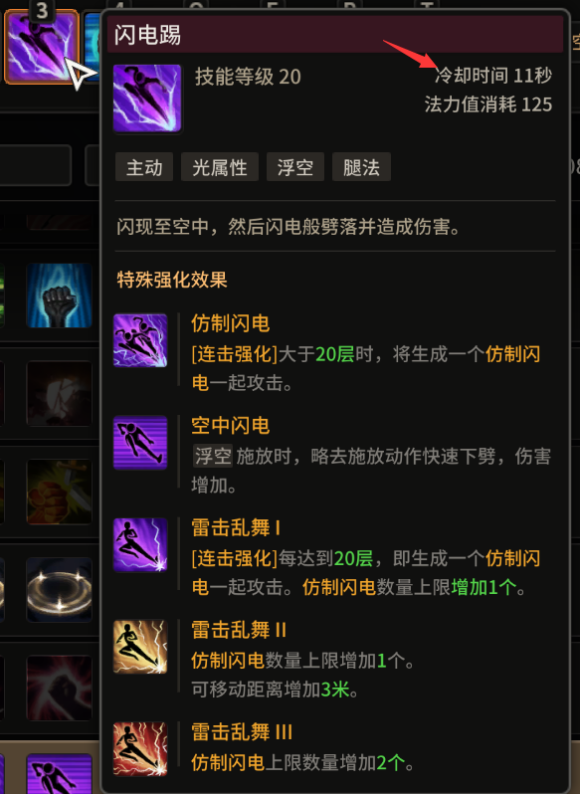580x794 pixels.
Task: Click the 腿法 tag
Action: (x=361, y=167)
